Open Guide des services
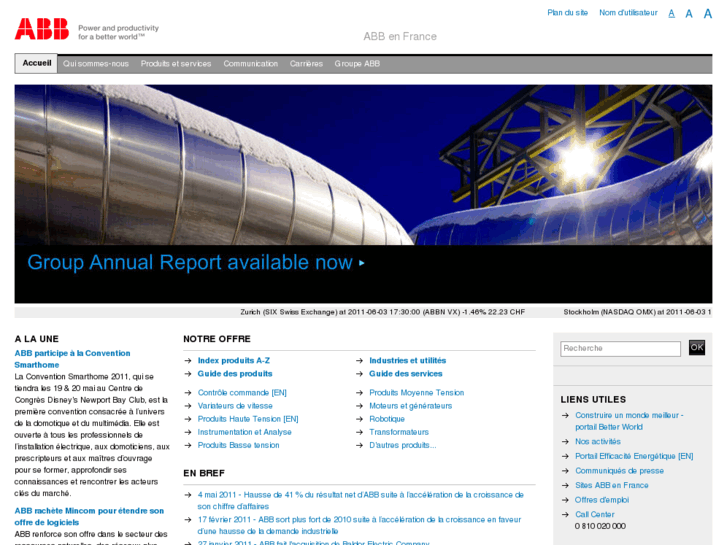The width and height of the screenshot is (727, 545). coord(406,373)
